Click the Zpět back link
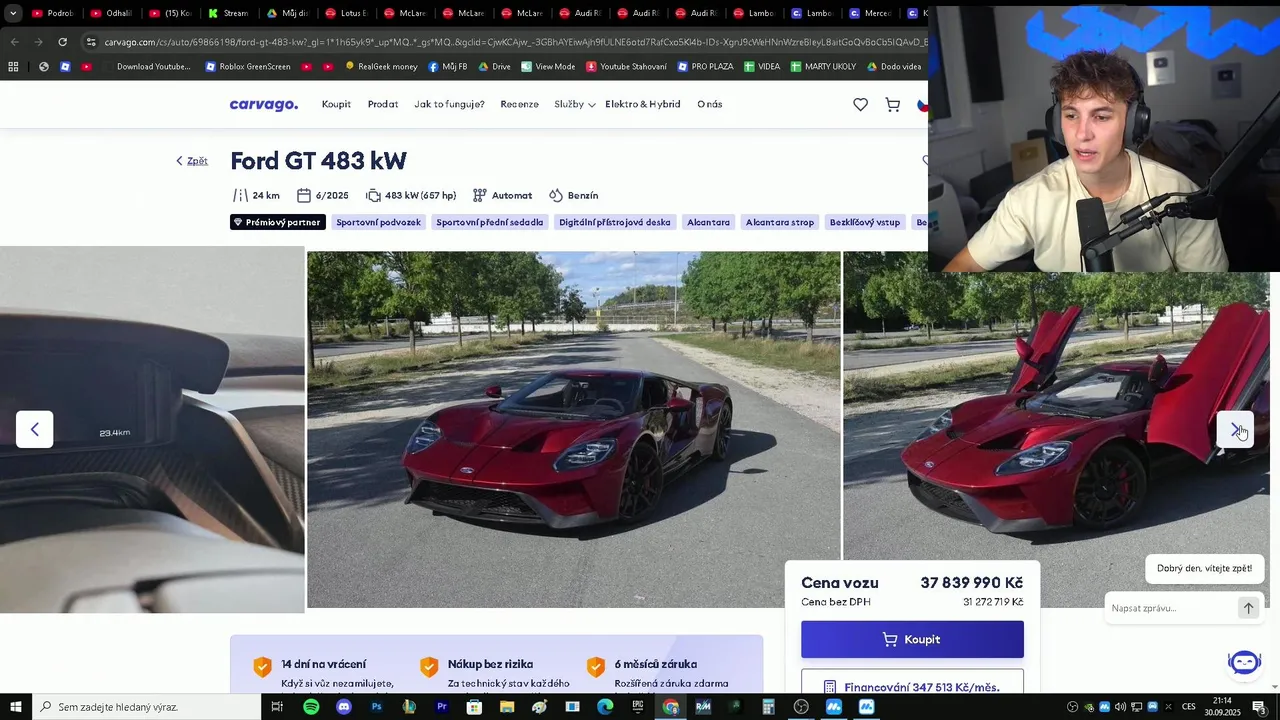The image size is (1280, 720). 192,161
